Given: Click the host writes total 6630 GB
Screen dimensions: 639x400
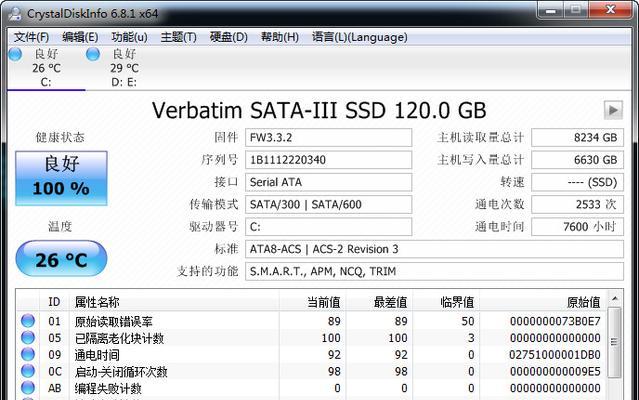Looking at the screenshot, I should tap(577, 160).
